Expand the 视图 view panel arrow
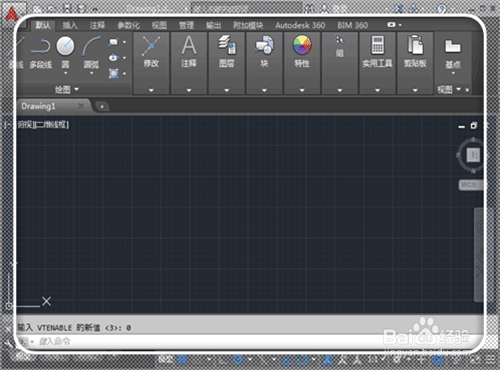This screenshot has width=500, height=370. 458,89
